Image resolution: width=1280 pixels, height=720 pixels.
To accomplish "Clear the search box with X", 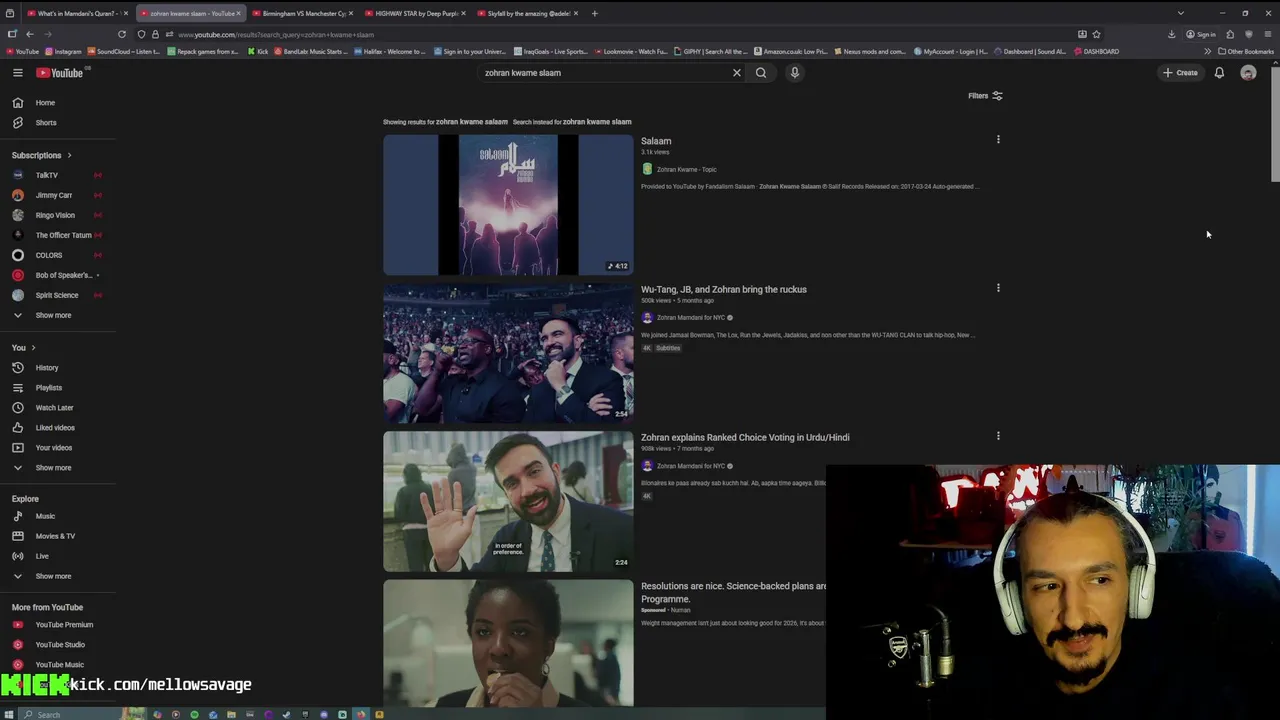I will (737, 72).
